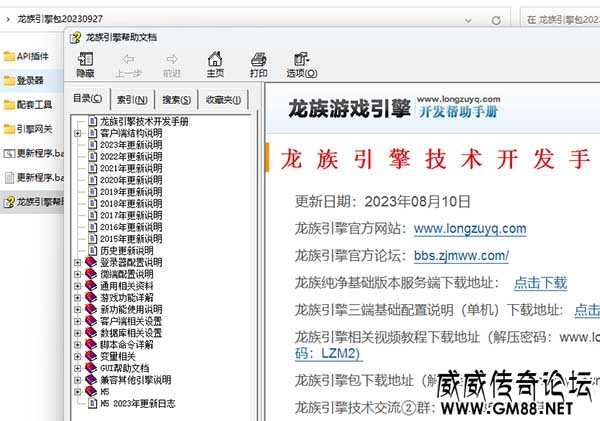The height and width of the screenshot is (421, 600).
Task: Open 2015年更新说明 topic
Action: pyautogui.click(x=131, y=239)
